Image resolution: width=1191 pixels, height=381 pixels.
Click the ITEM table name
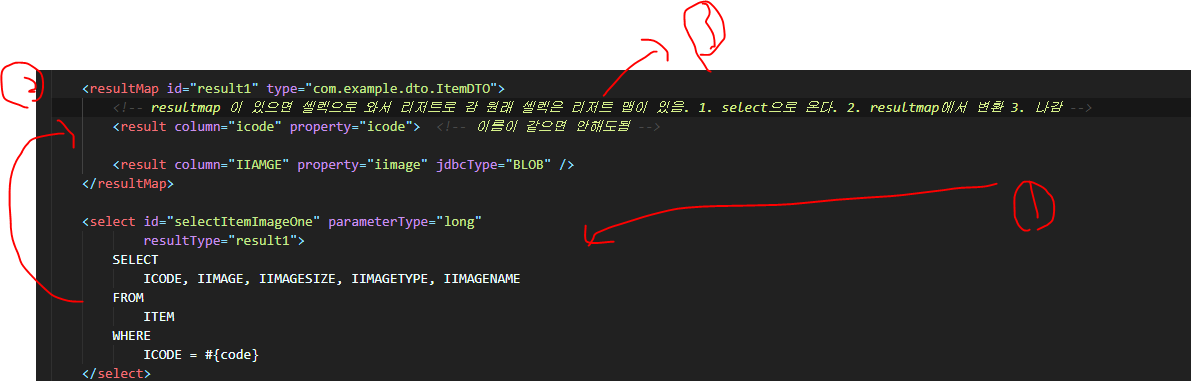[x=159, y=316]
